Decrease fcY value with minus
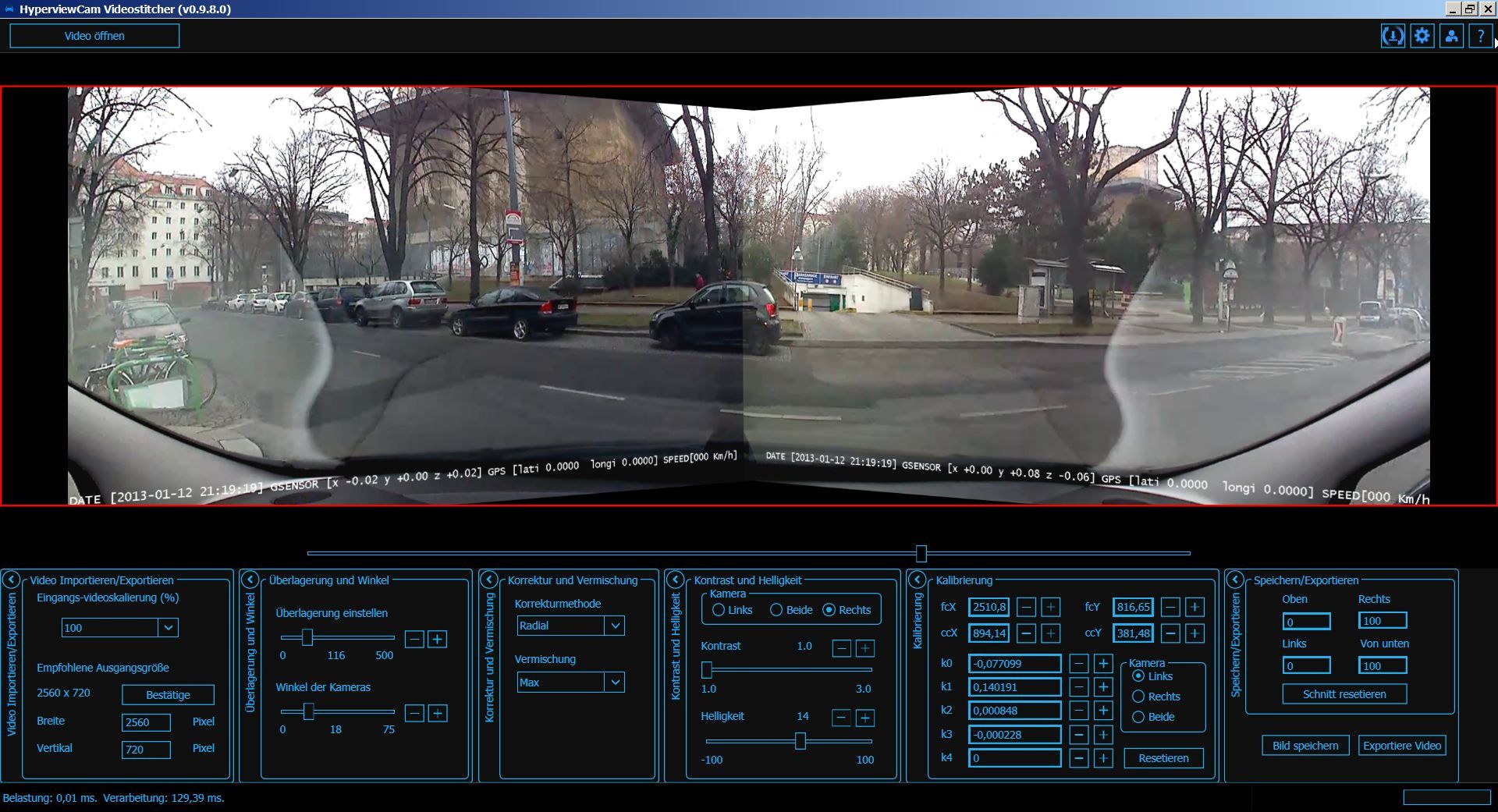The image size is (1498, 812). coord(1170,607)
